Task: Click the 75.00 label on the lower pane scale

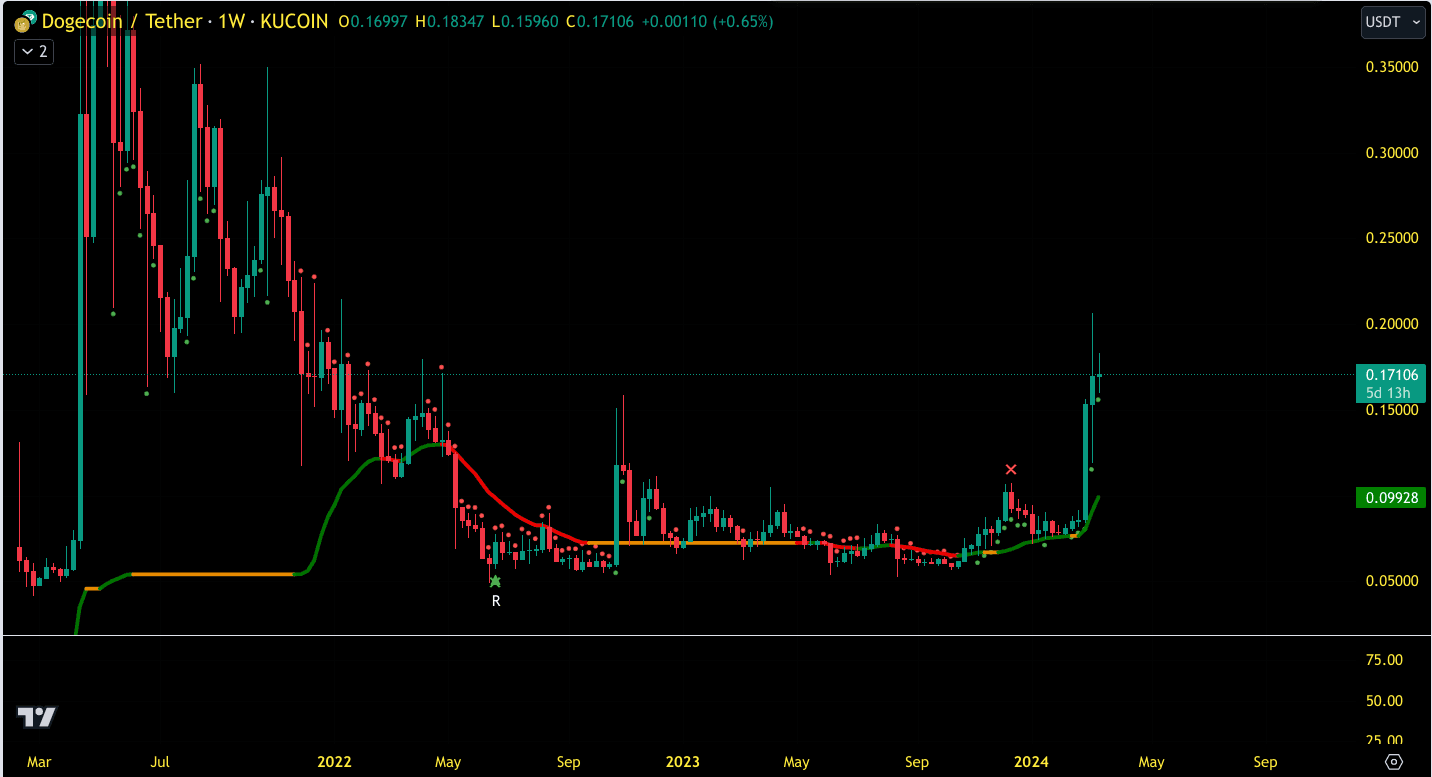Action: coord(1384,660)
